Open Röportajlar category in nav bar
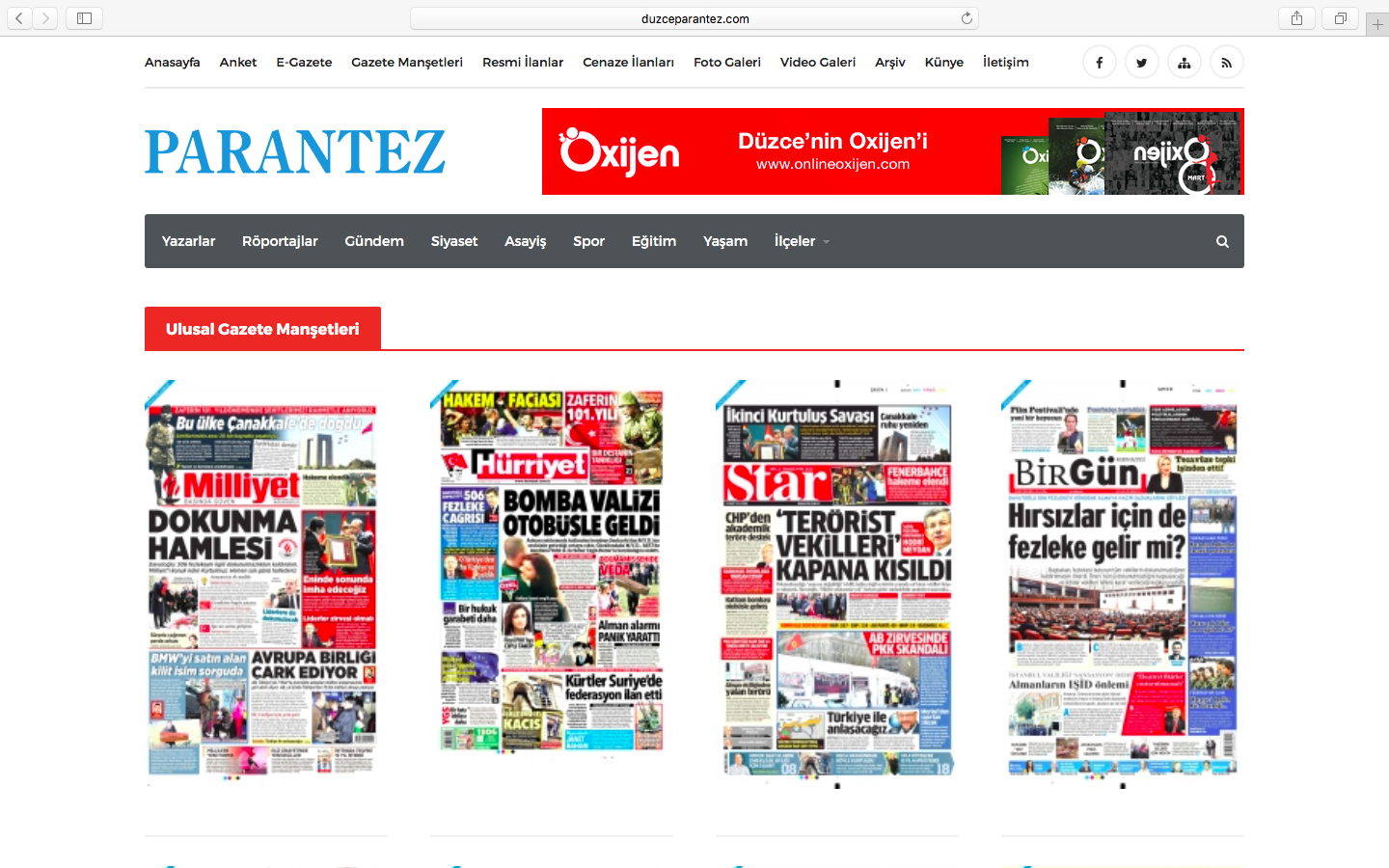The height and width of the screenshot is (868, 1389). coord(280,241)
